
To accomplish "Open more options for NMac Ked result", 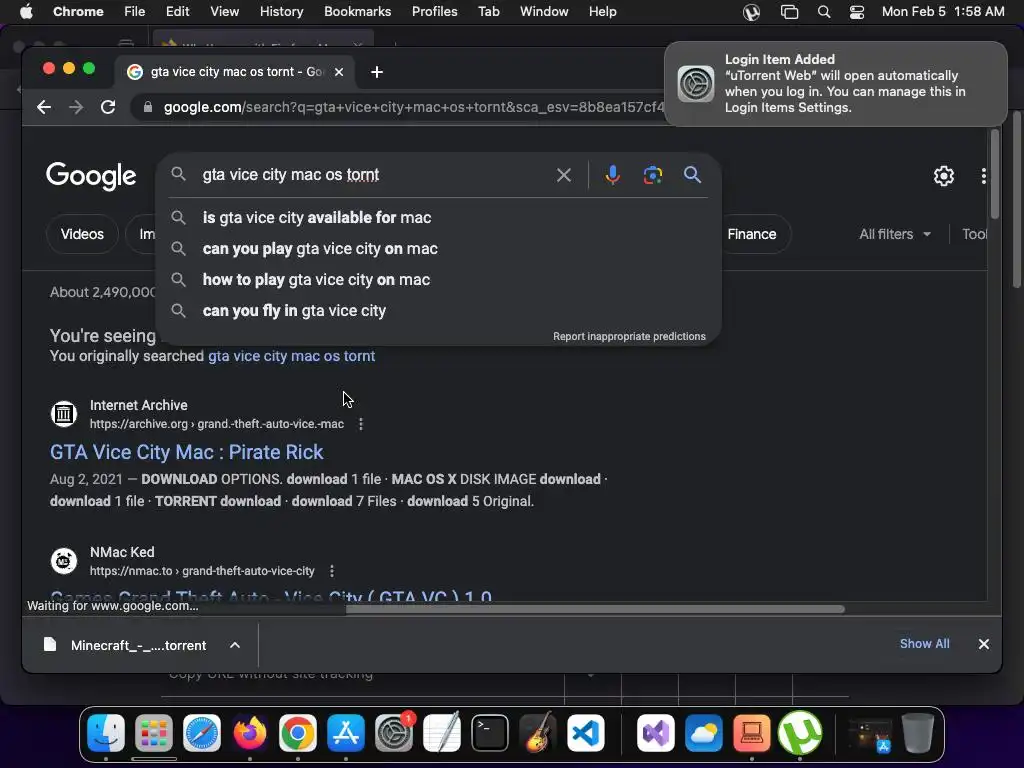I will 332,571.
